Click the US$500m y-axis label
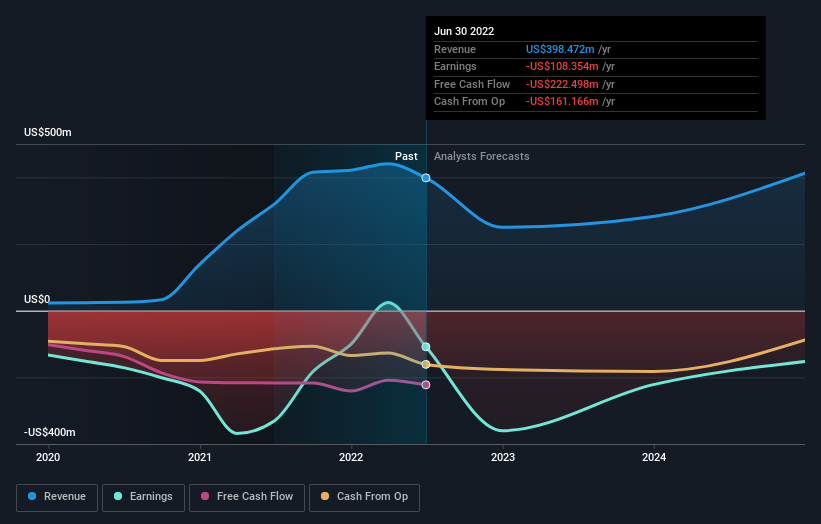This screenshot has width=821, height=524. pos(48,132)
